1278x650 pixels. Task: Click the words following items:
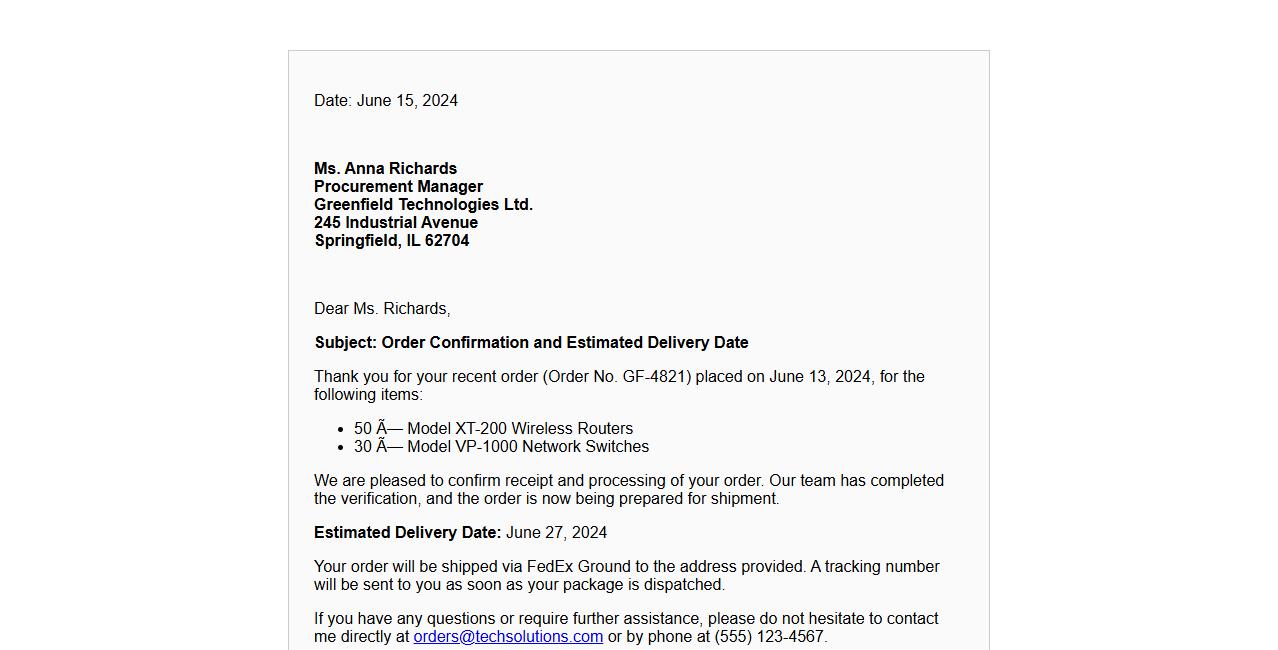tap(368, 395)
